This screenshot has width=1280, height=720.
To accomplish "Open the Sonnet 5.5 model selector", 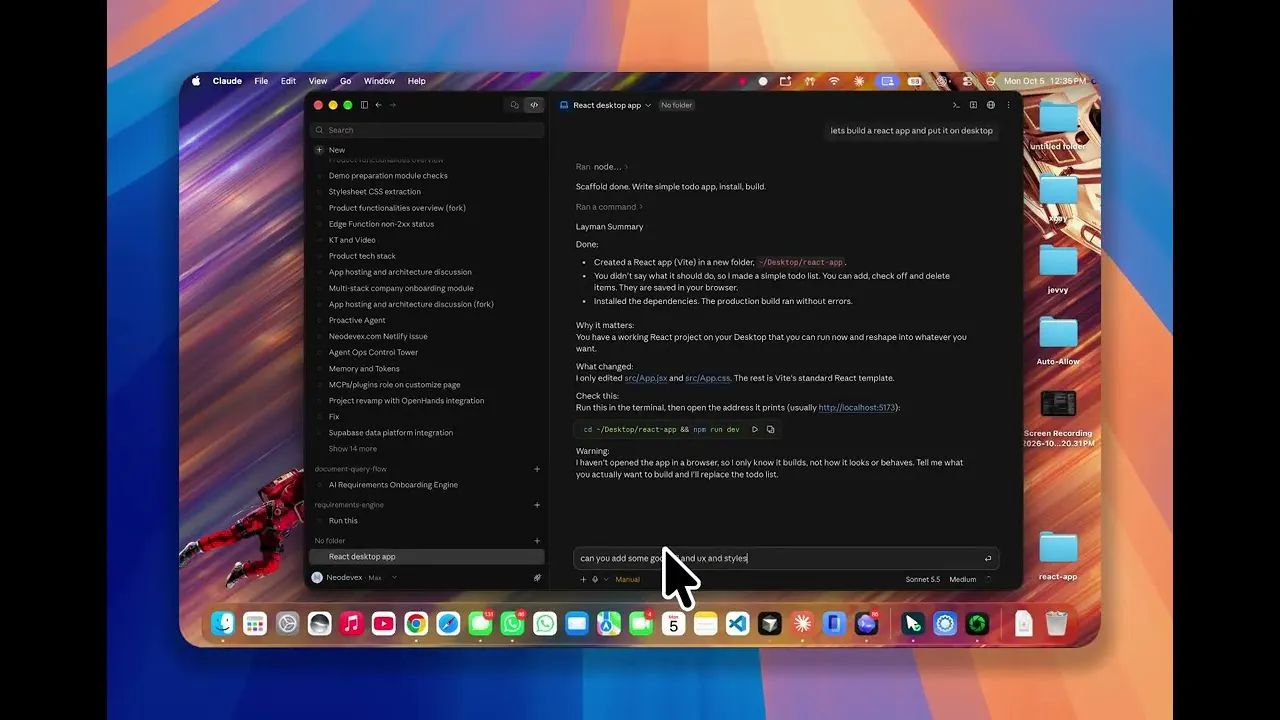I will 923,579.
